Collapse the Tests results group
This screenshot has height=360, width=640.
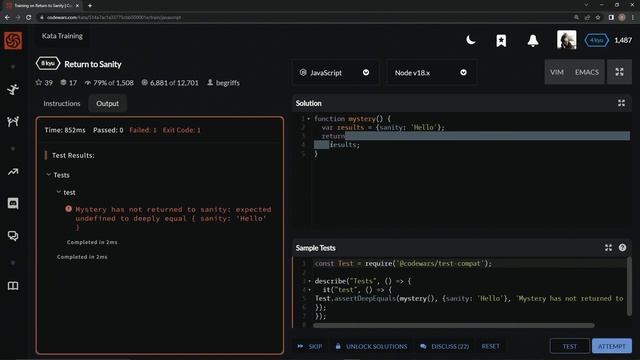point(49,175)
